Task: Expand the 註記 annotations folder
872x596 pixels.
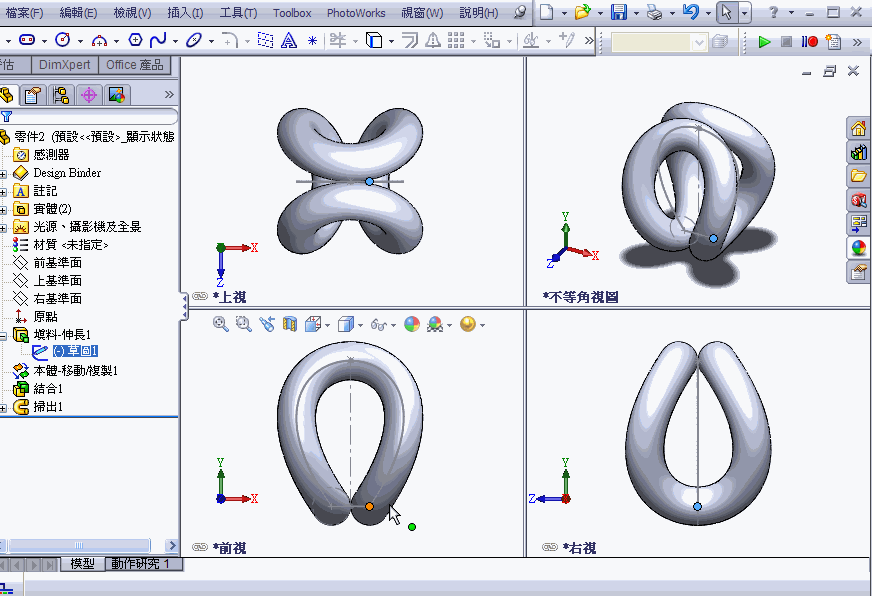Action: tap(3, 192)
